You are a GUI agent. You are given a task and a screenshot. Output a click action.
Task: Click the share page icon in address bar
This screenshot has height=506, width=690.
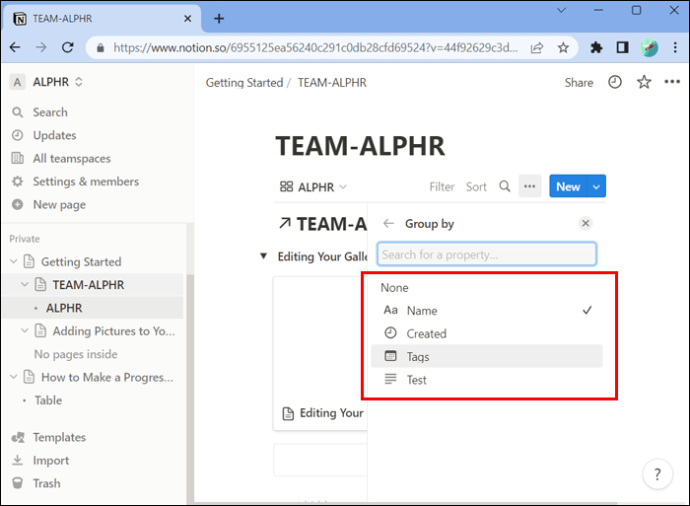[x=537, y=48]
